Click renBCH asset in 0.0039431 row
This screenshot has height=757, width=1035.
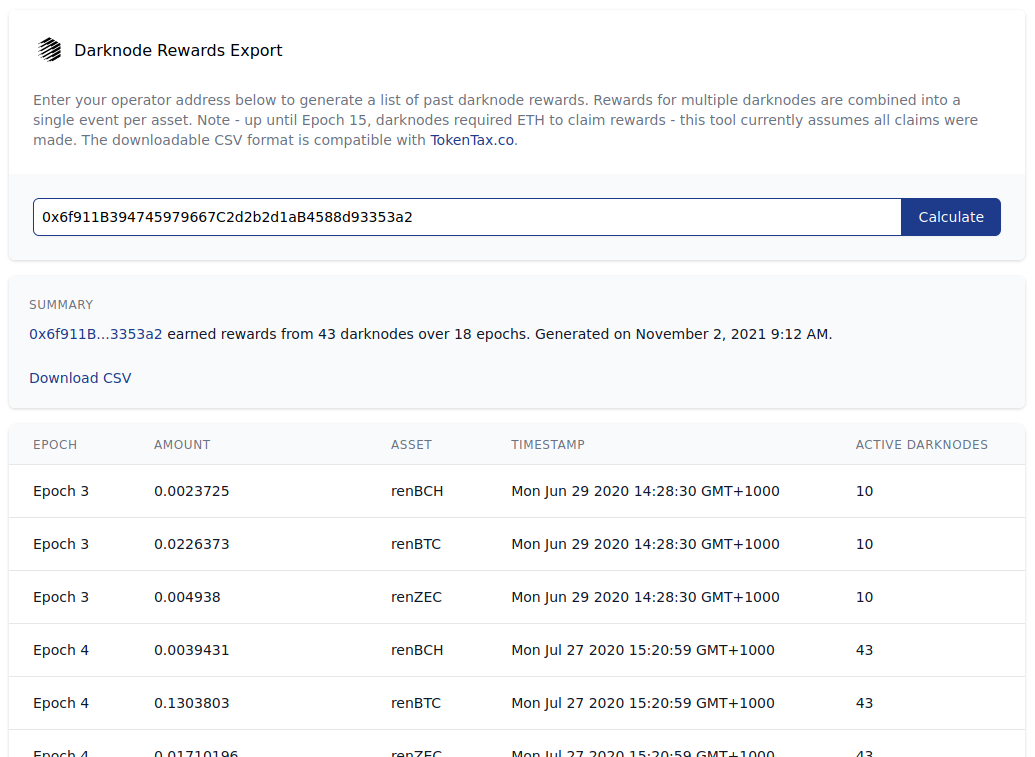(x=417, y=650)
